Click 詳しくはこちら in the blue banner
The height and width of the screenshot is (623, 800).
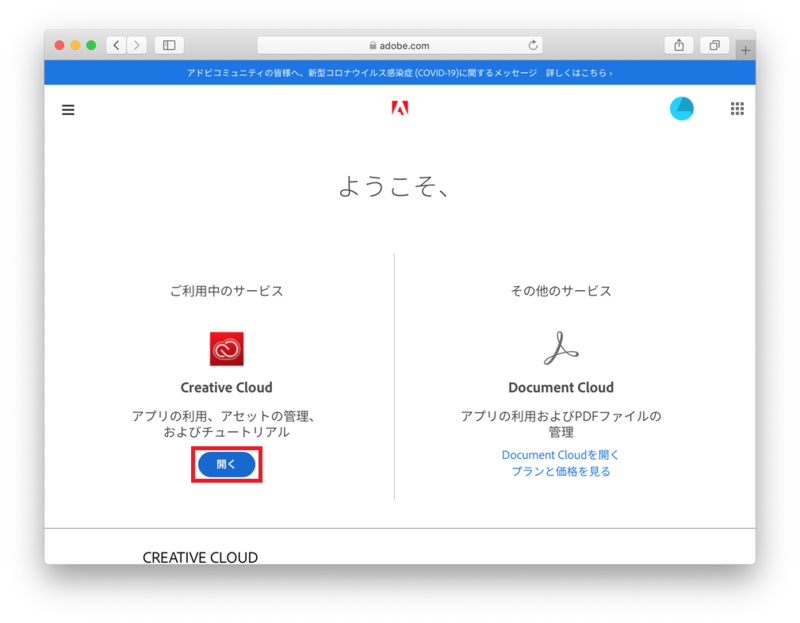pos(579,73)
